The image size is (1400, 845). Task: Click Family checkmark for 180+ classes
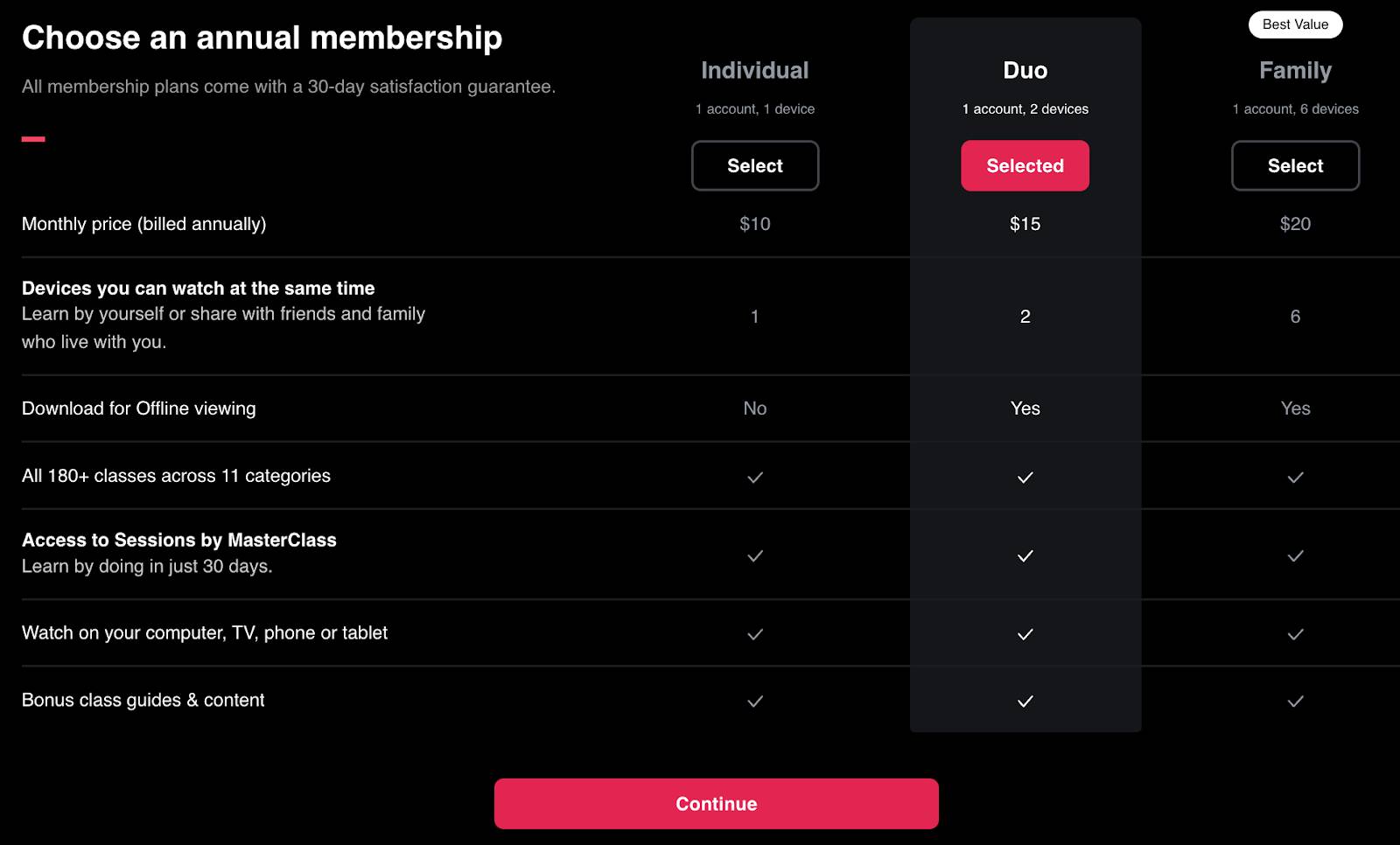(1296, 478)
